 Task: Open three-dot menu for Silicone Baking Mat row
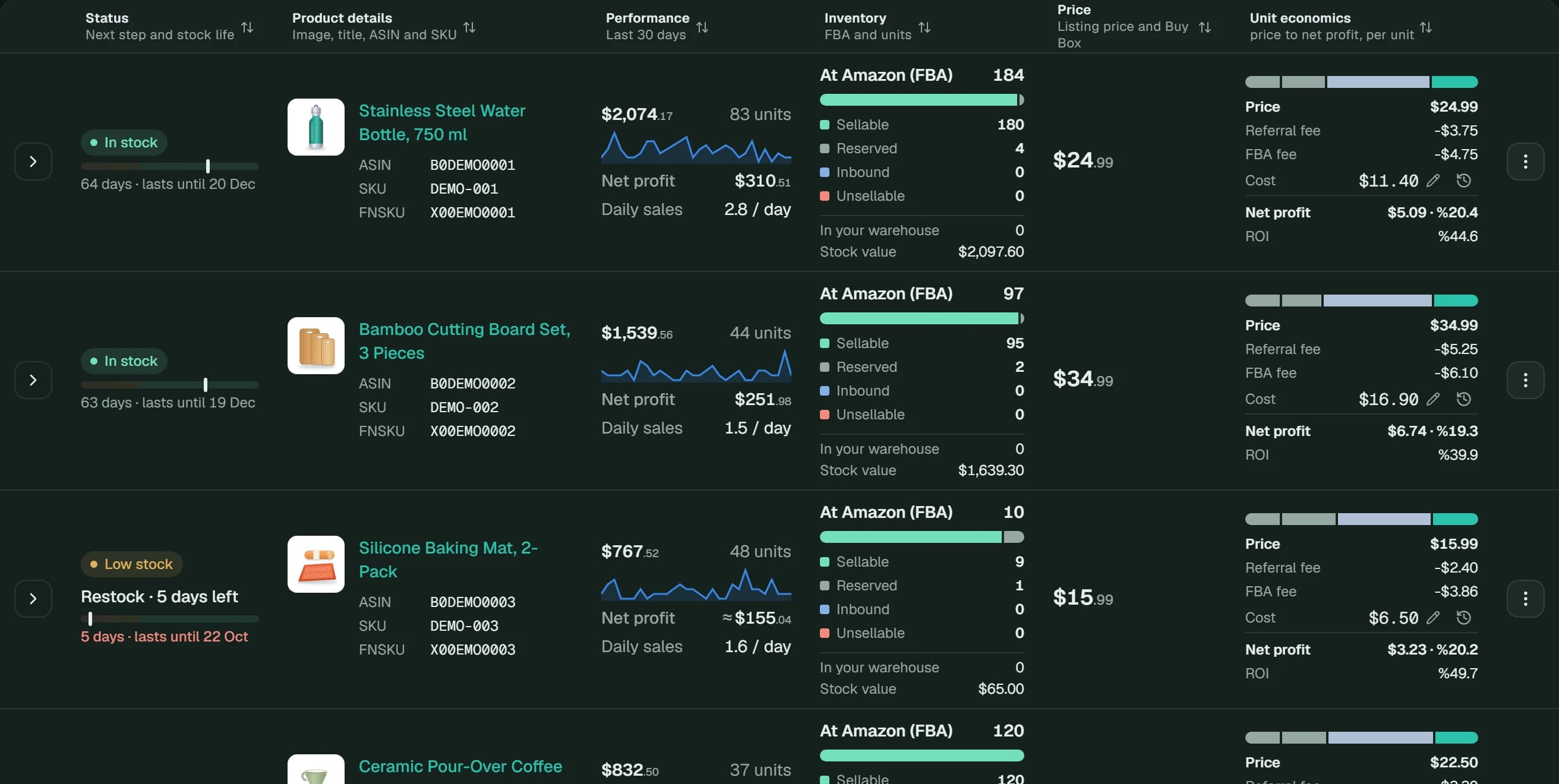[x=1525, y=598]
